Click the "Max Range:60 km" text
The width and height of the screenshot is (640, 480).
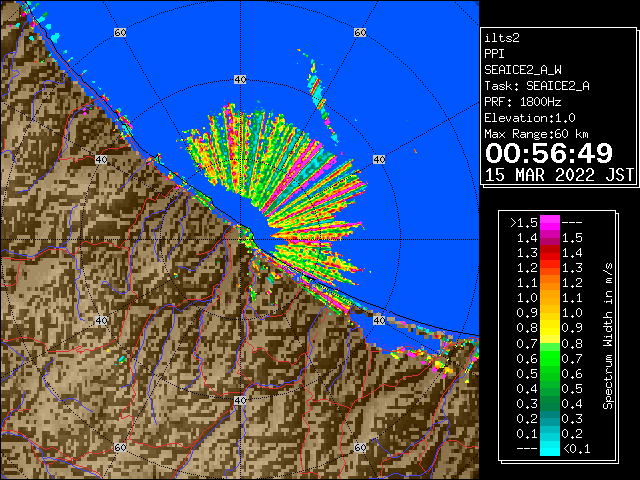(x=536, y=134)
